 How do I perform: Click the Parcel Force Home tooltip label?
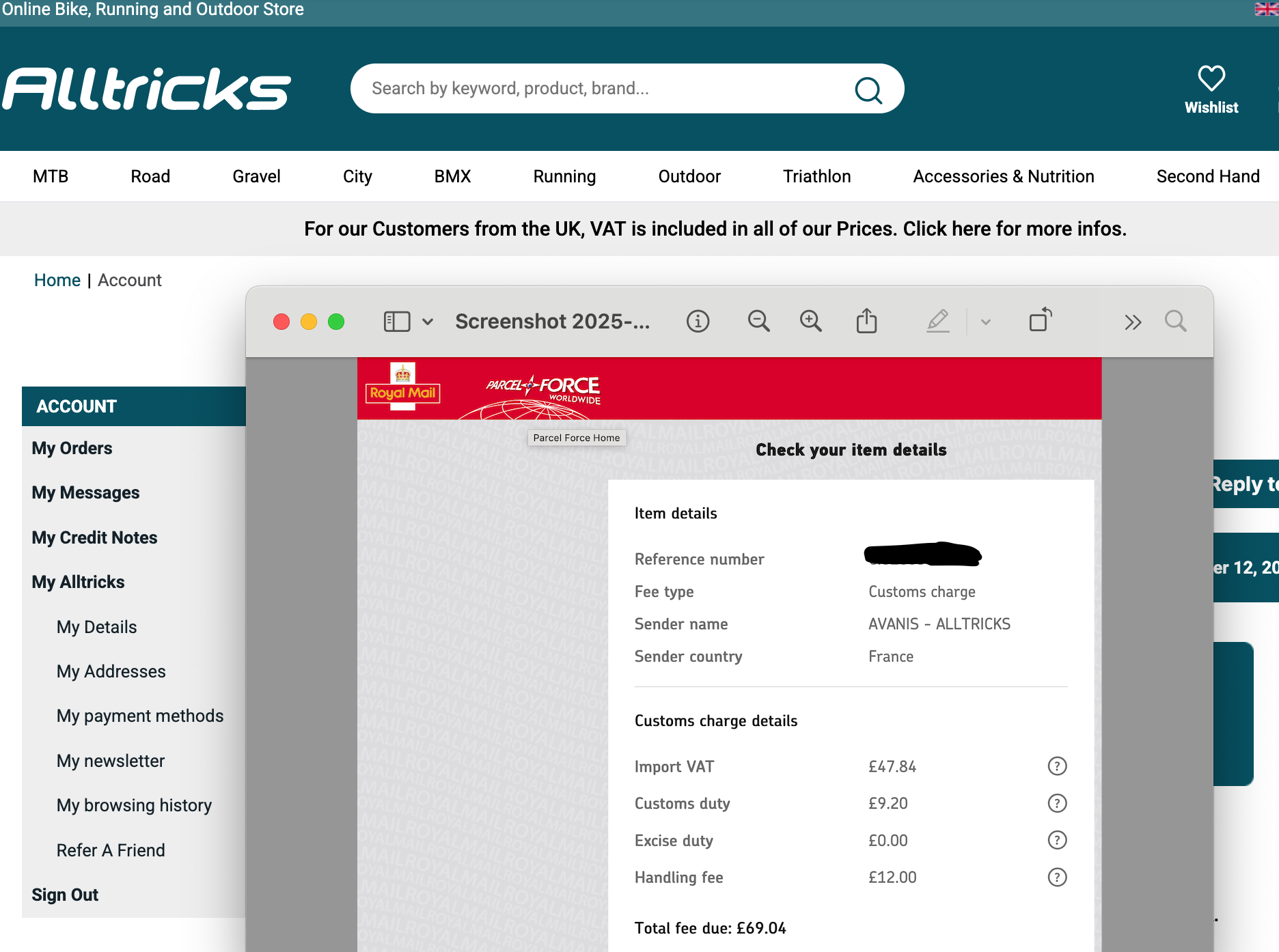pyautogui.click(x=577, y=438)
